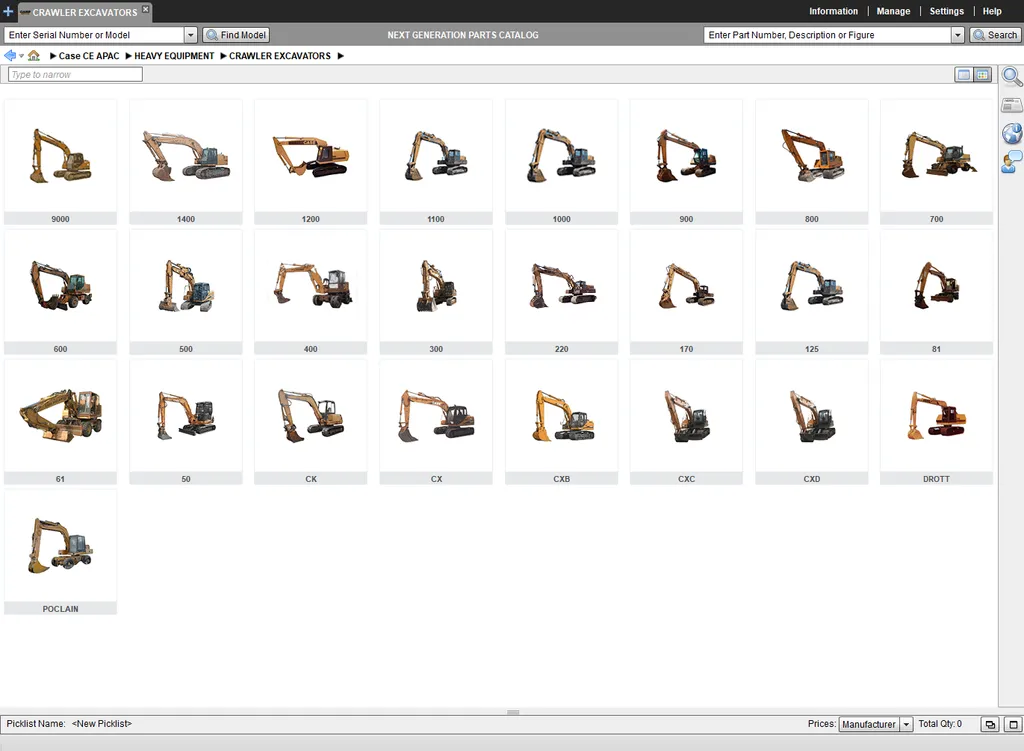Open the Settings menu
Viewport: 1024px width, 751px height.
click(946, 11)
